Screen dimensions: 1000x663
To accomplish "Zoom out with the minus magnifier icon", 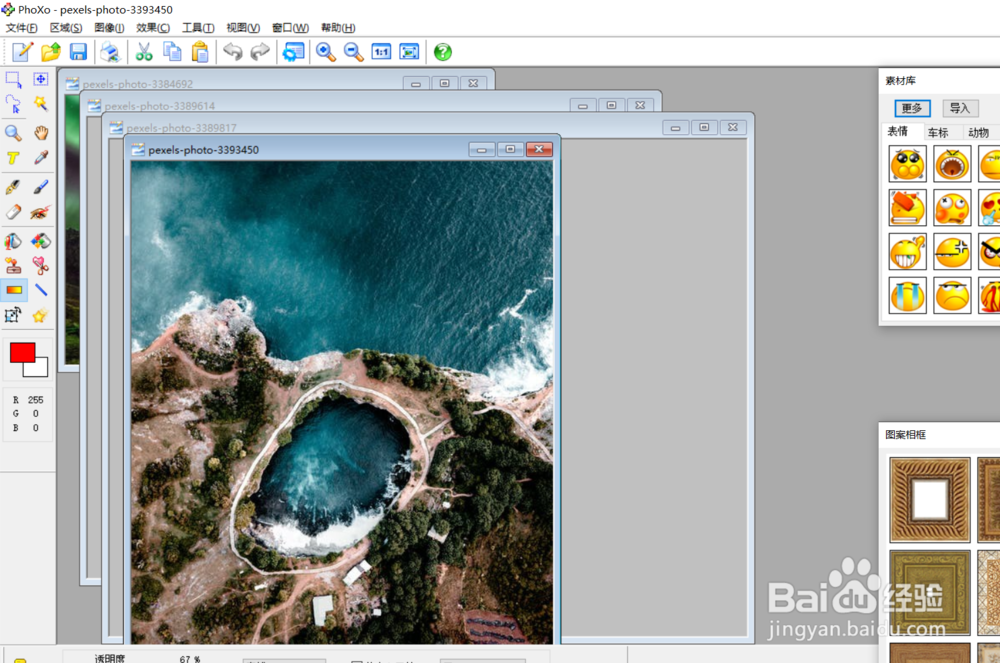I will (x=353, y=52).
